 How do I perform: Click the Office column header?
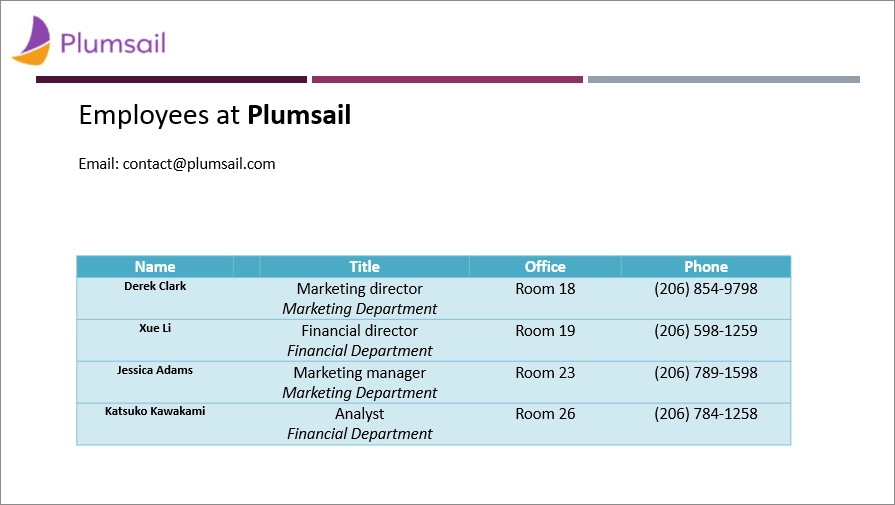pyautogui.click(x=545, y=266)
